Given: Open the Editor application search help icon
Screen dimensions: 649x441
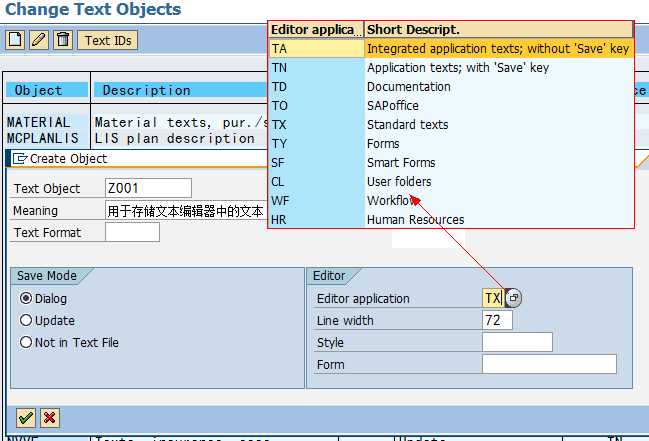Looking at the screenshot, I should (x=513, y=298).
